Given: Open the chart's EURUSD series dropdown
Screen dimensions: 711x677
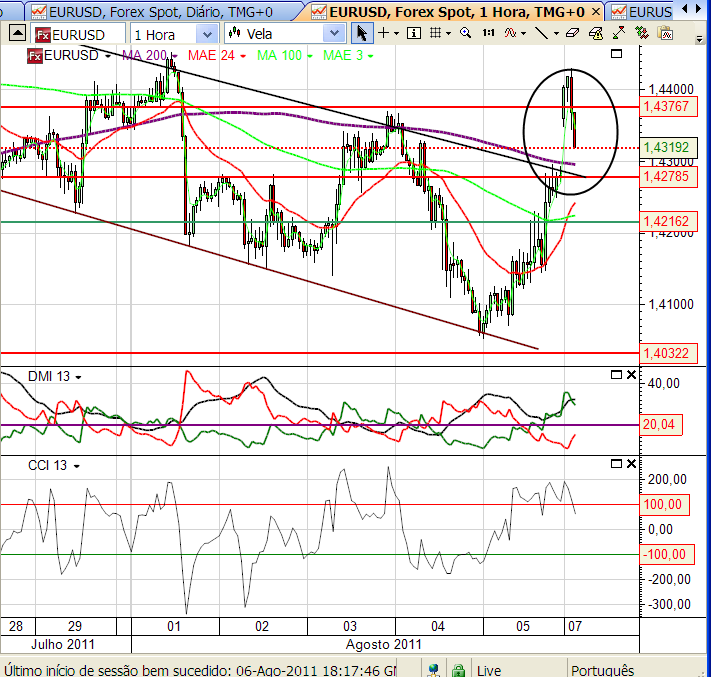Looking at the screenshot, I should tap(108, 56).
